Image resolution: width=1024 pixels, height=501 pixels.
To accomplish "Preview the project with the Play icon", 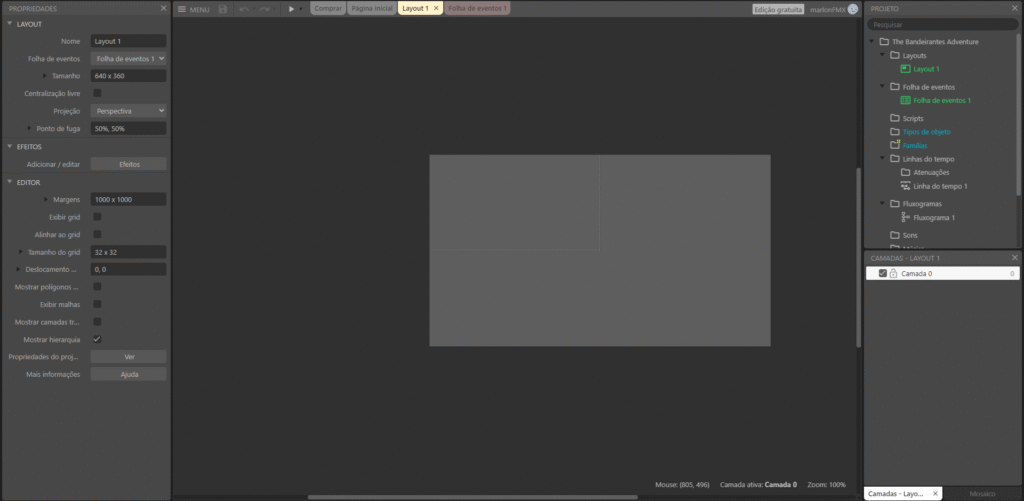I will (291, 9).
